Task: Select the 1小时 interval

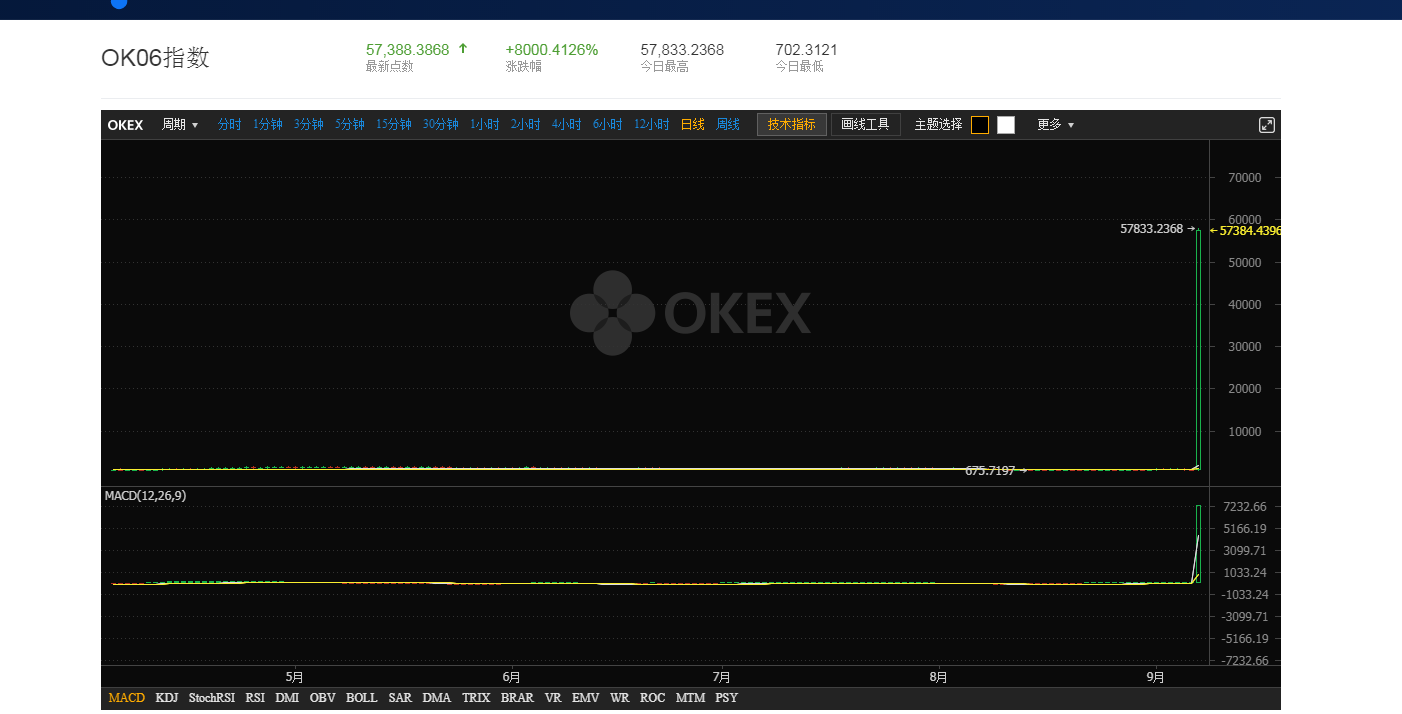Action: [x=485, y=125]
